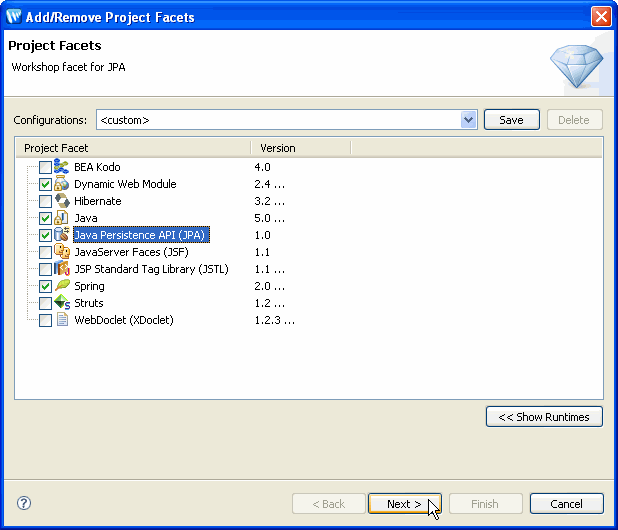
Task: Select the Hibernate row label
Action: (98, 201)
